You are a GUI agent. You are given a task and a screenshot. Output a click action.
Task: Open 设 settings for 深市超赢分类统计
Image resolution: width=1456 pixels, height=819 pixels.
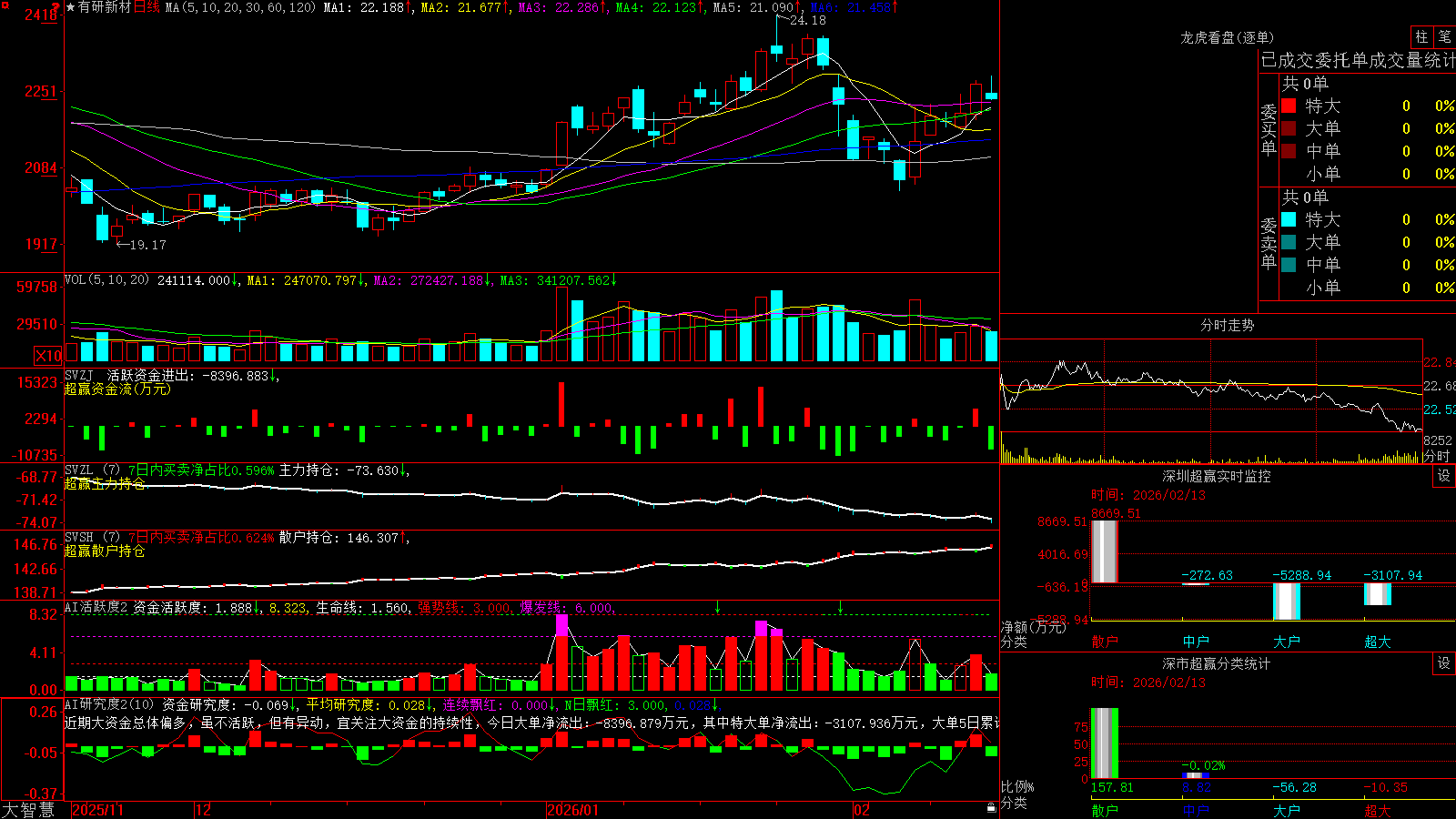point(1444,663)
